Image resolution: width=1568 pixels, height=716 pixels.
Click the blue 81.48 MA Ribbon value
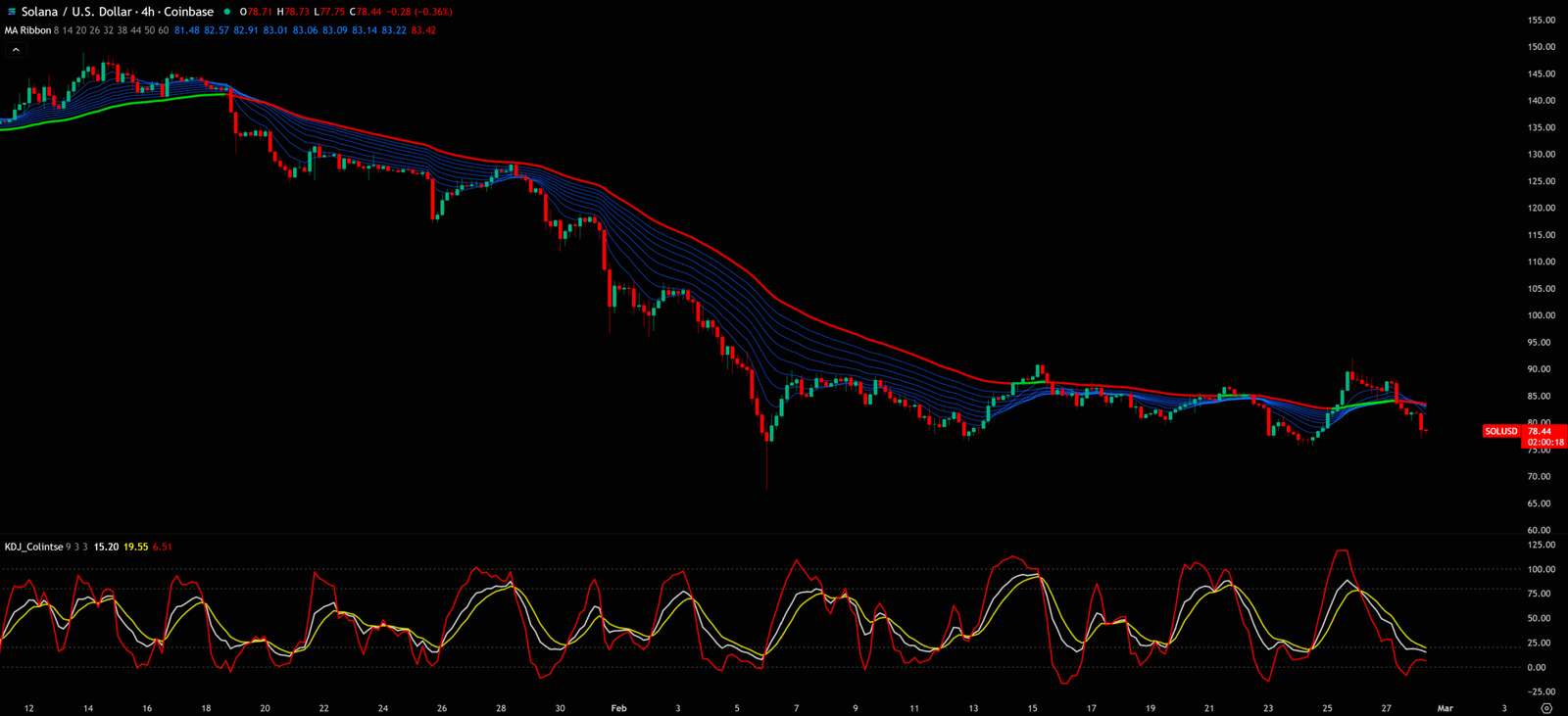coord(186,30)
